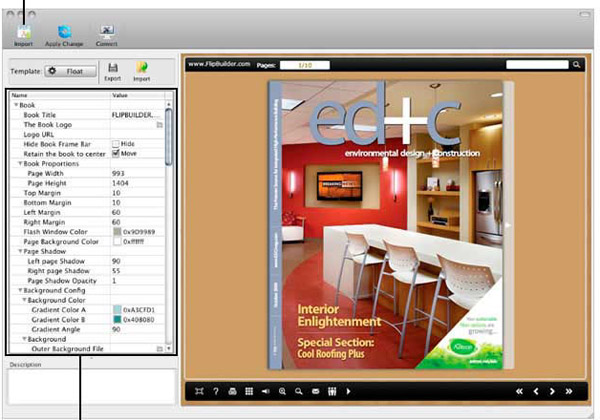Click the Right page Shadow value 55
The height and width of the screenshot is (420, 600).
pyautogui.click(x=116, y=271)
